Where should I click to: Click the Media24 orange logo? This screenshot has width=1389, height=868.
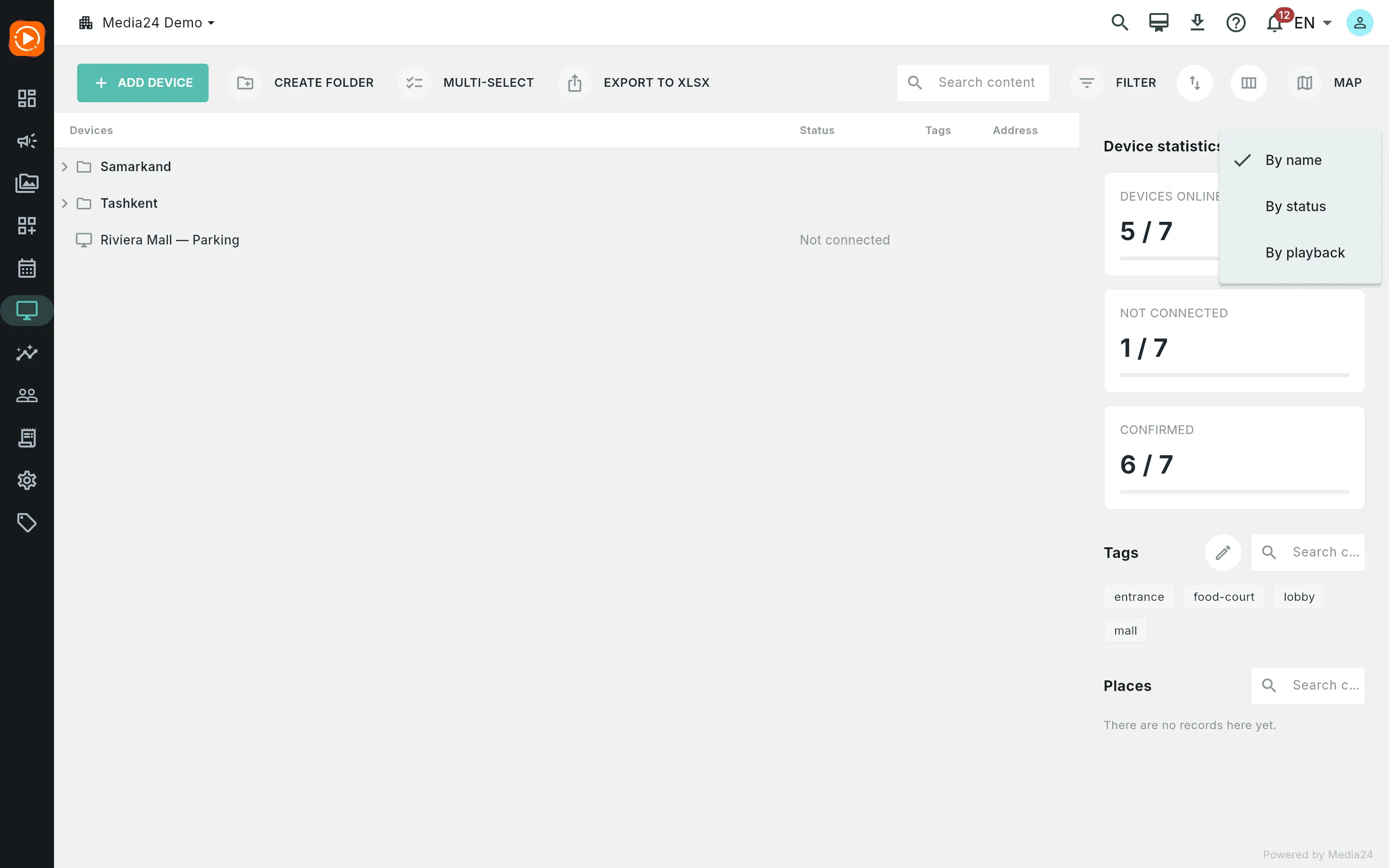pyautogui.click(x=27, y=39)
